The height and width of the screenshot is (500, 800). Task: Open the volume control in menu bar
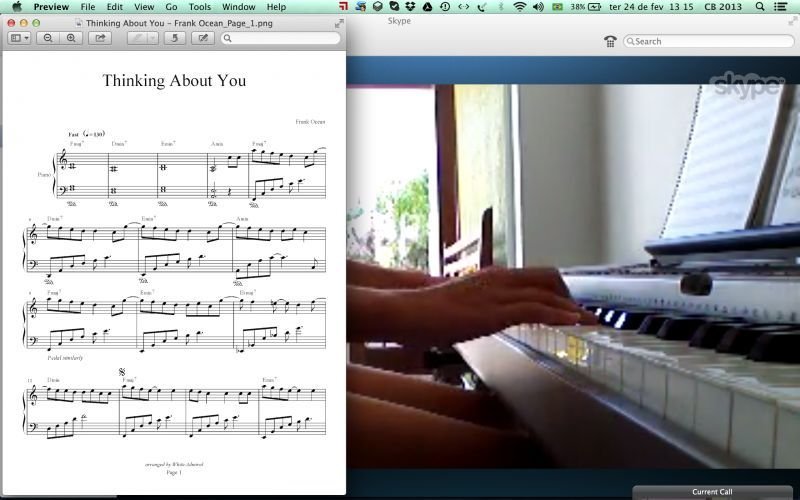(x=538, y=7)
